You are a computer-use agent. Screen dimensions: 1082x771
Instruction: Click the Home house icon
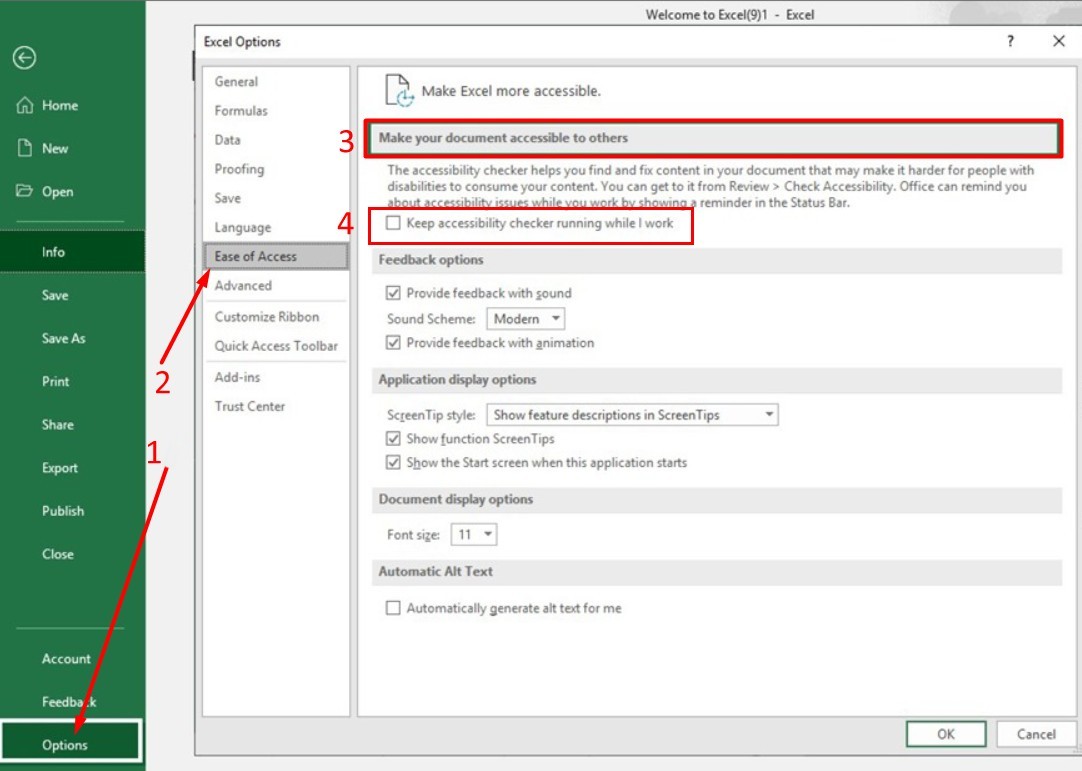(x=24, y=105)
